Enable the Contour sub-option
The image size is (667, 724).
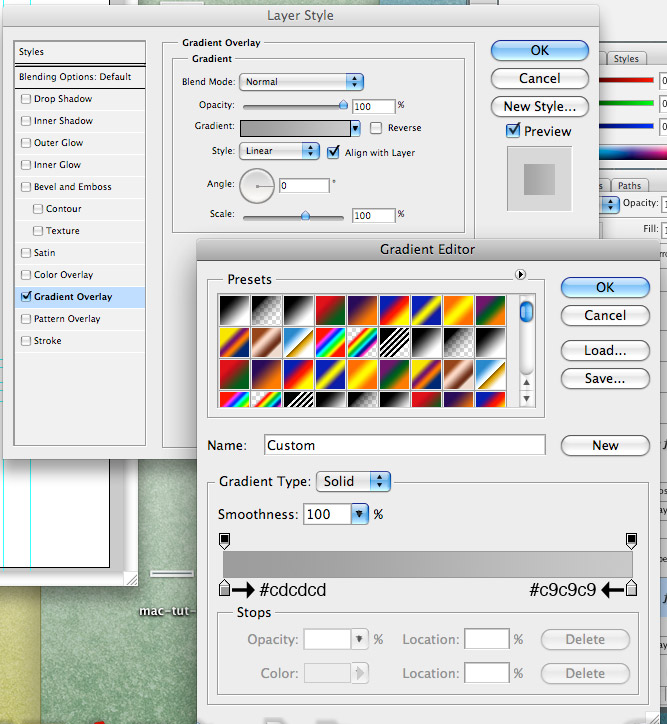tap(38, 209)
